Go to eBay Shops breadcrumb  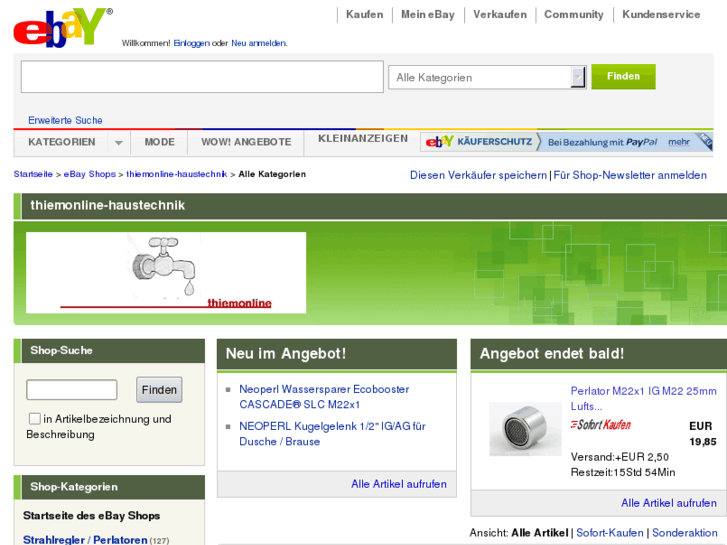(x=89, y=174)
